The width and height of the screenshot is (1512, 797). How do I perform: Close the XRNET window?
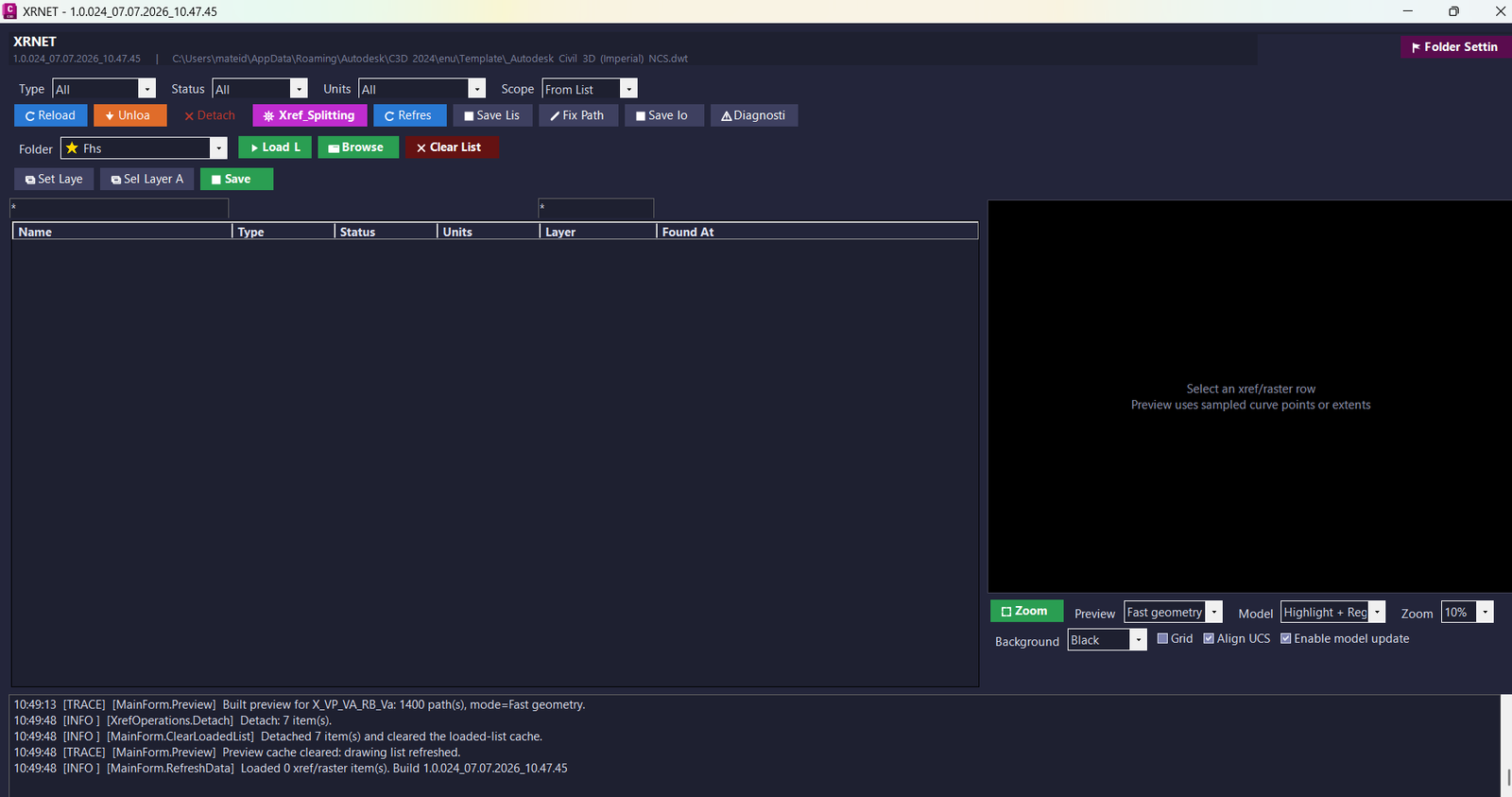(x=1500, y=11)
